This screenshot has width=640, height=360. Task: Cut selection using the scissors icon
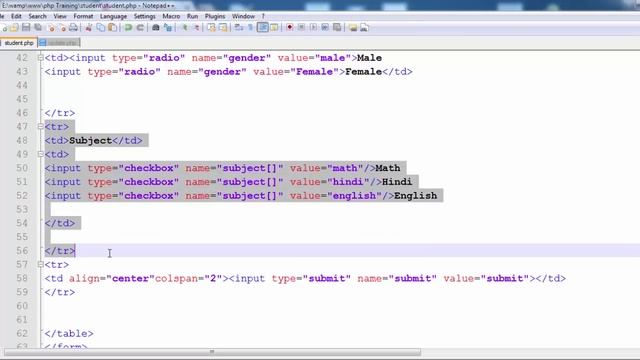(88, 27)
